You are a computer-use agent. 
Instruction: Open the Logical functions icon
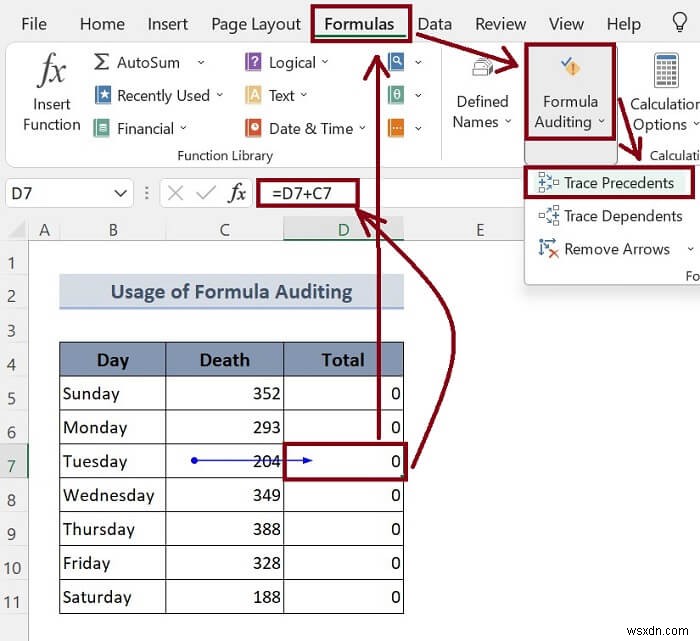coord(253,62)
